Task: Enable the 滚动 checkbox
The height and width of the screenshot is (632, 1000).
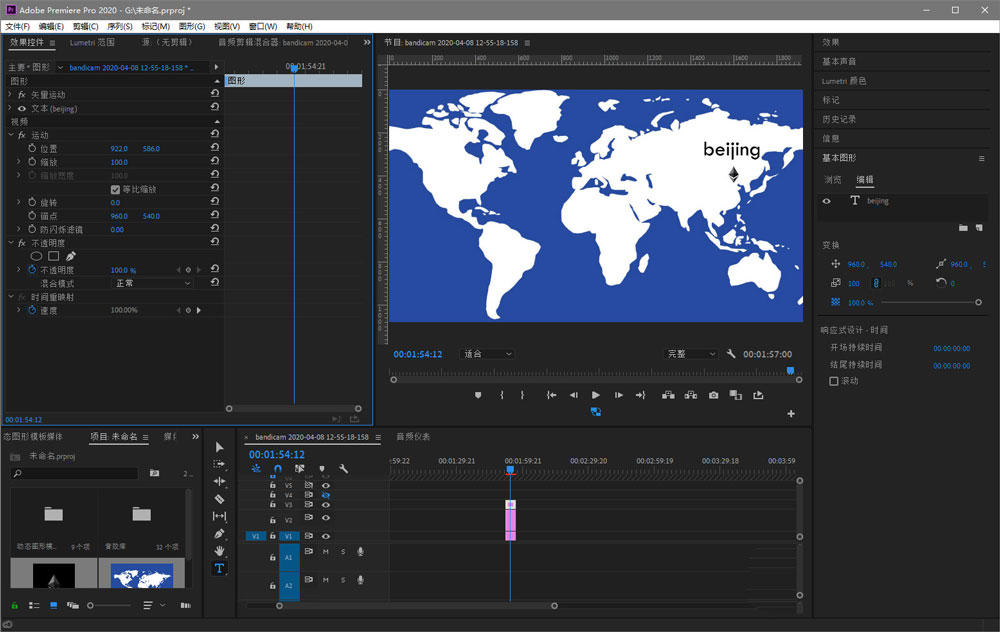Action: [x=834, y=381]
